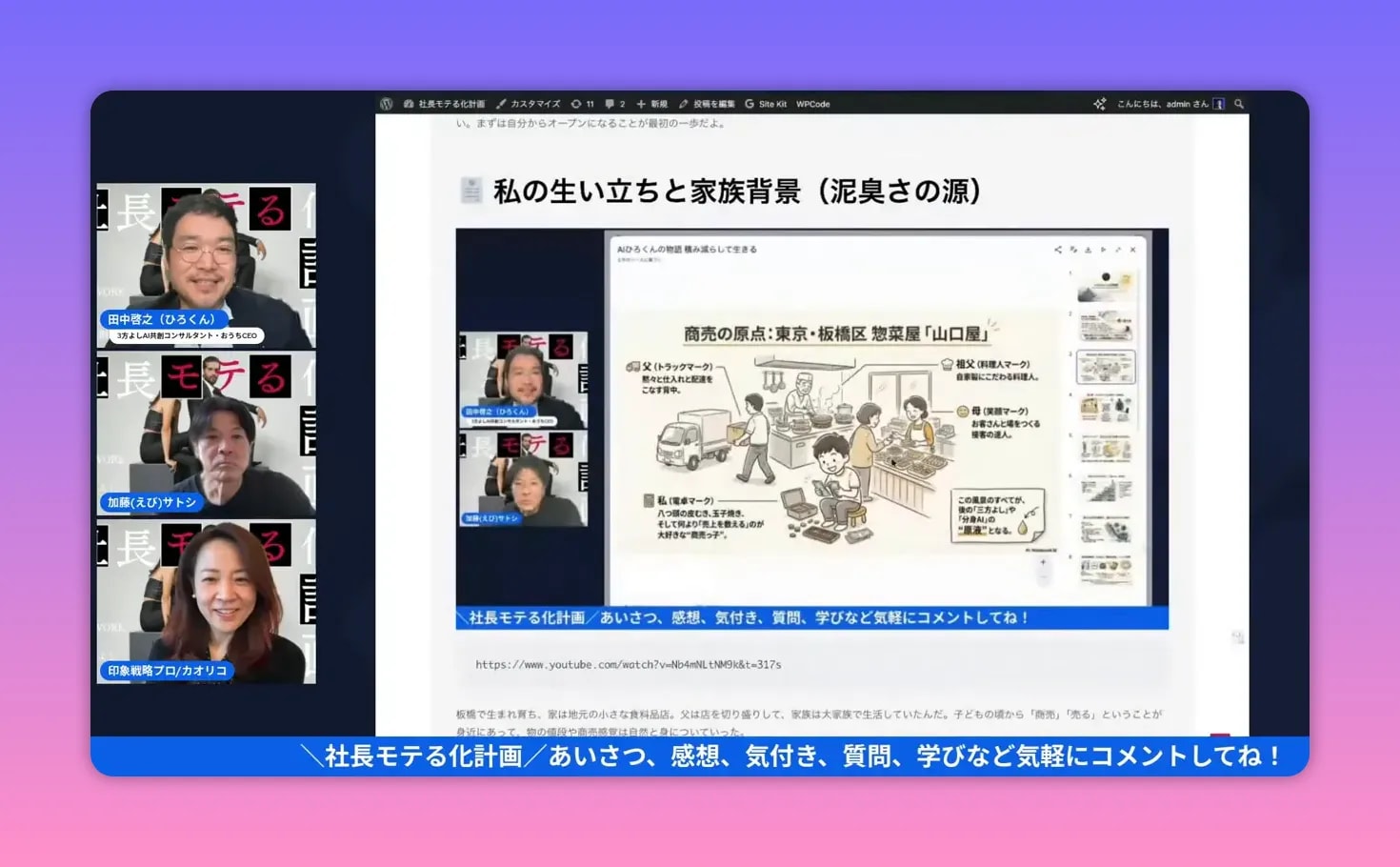Click the WPCode item in the admin bar
Viewport: 1400px width, 867px height.
click(x=812, y=103)
